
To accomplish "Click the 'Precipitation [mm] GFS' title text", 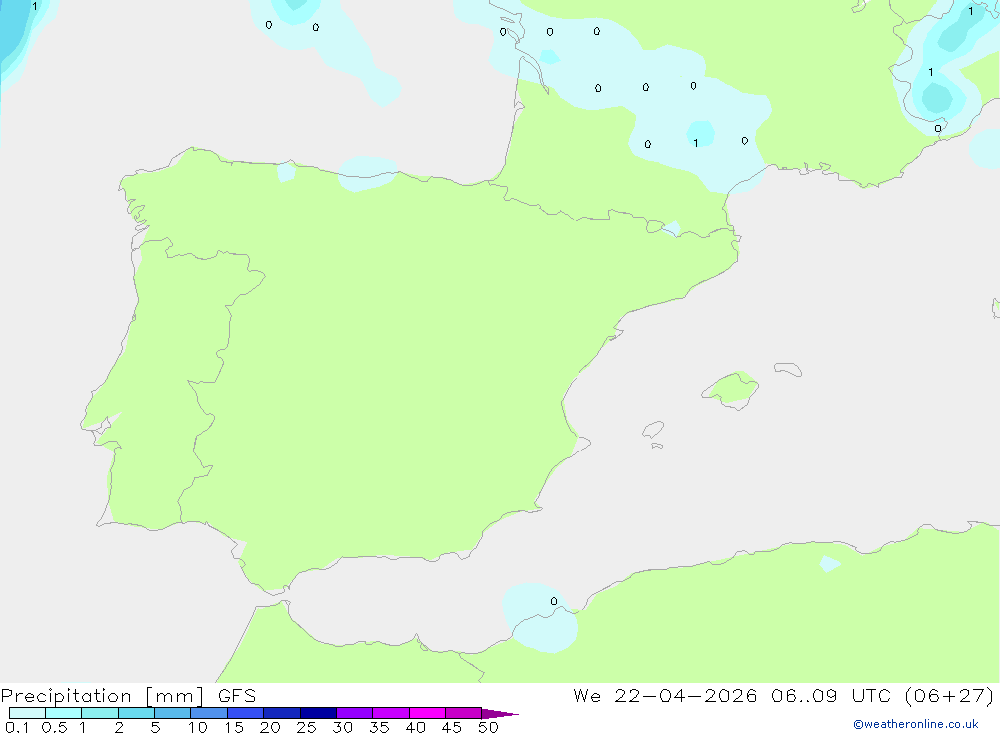I will tap(128, 696).
